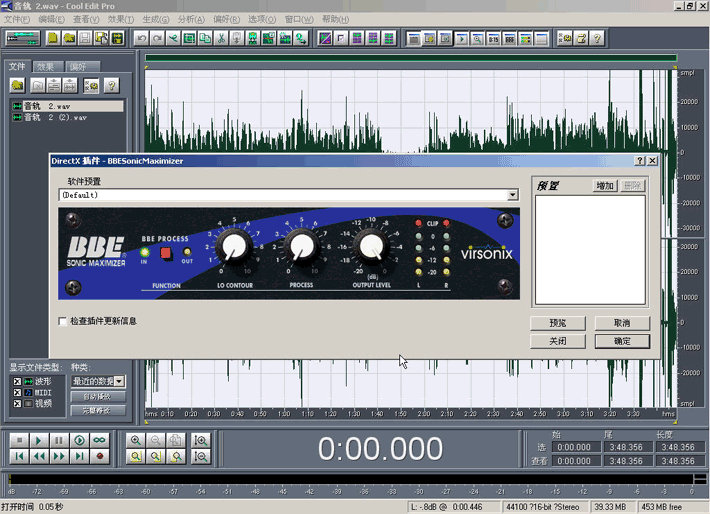Open the 软件预置 preset dropdown
Viewport: 710px width, 514px height.
click(x=513, y=195)
